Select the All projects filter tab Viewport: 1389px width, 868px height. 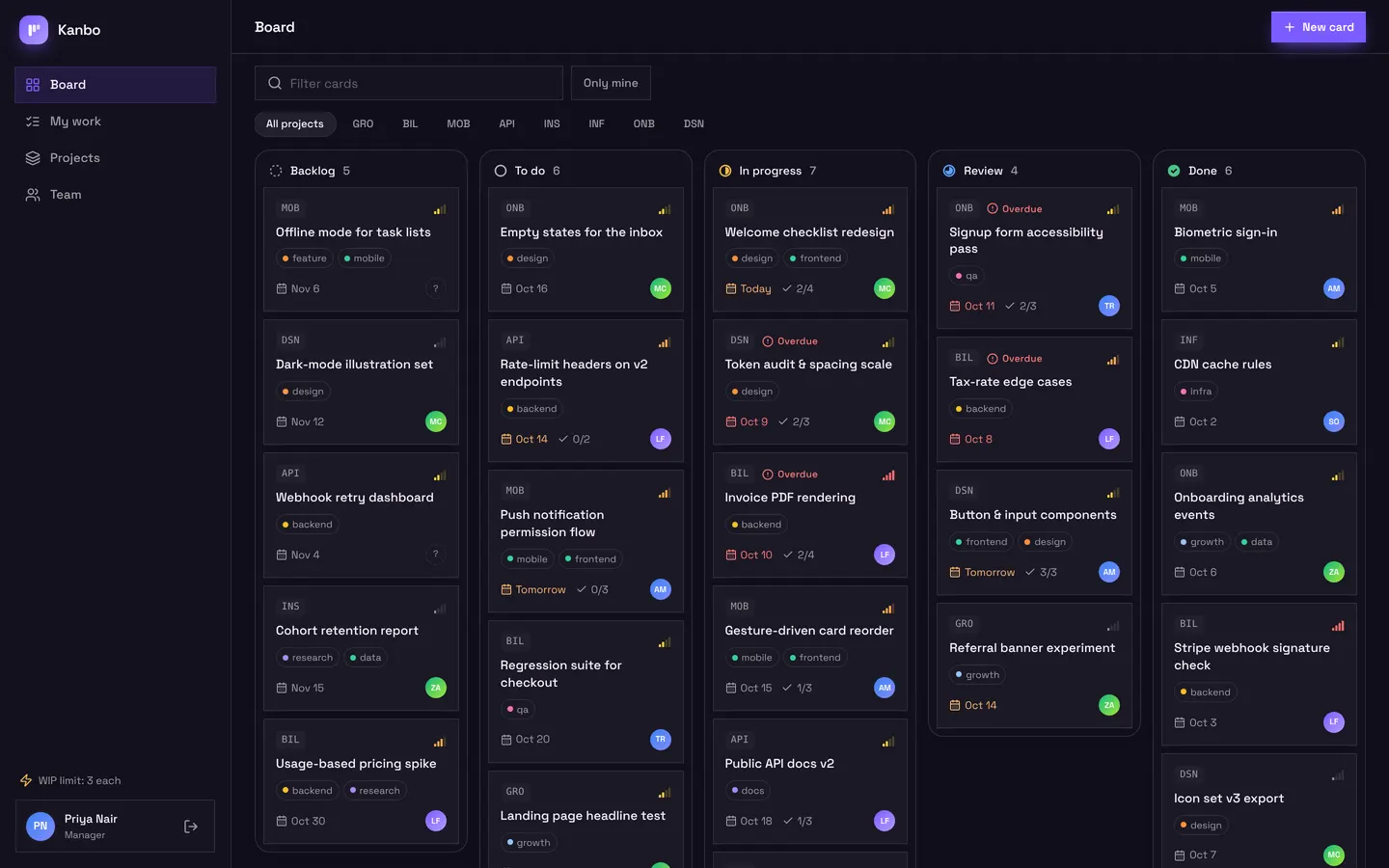pyautogui.click(x=295, y=123)
